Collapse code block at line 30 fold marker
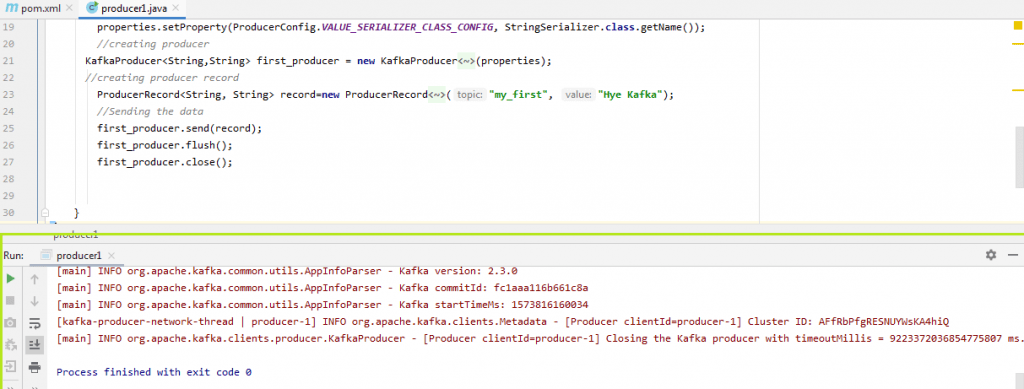 (45, 213)
